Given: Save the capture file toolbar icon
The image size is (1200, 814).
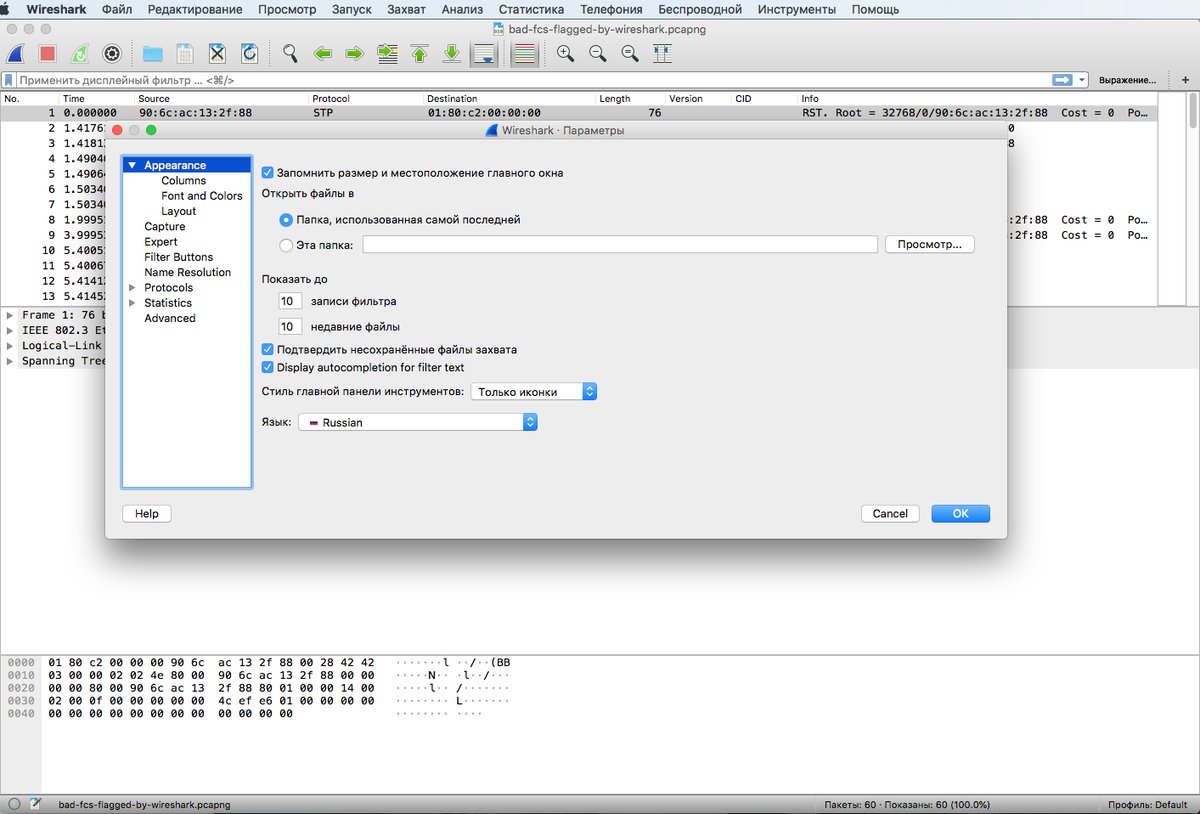Looking at the screenshot, I should (x=185, y=53).
